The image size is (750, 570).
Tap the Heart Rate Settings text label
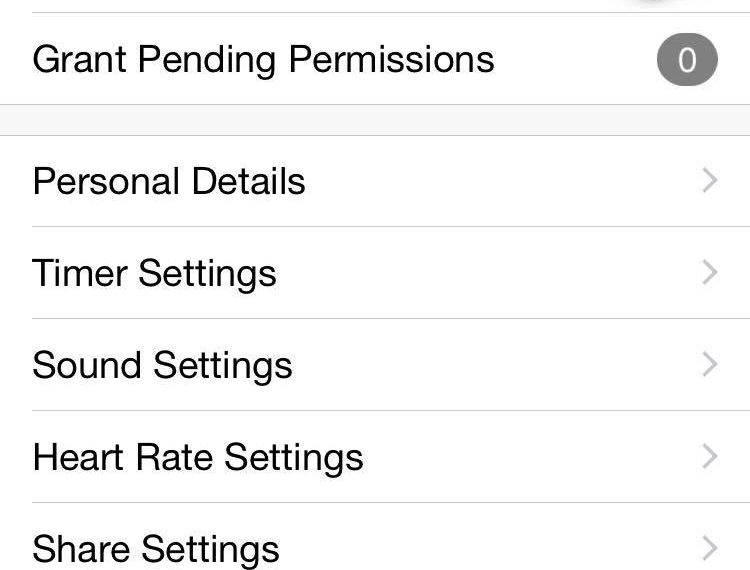[198, 458]
